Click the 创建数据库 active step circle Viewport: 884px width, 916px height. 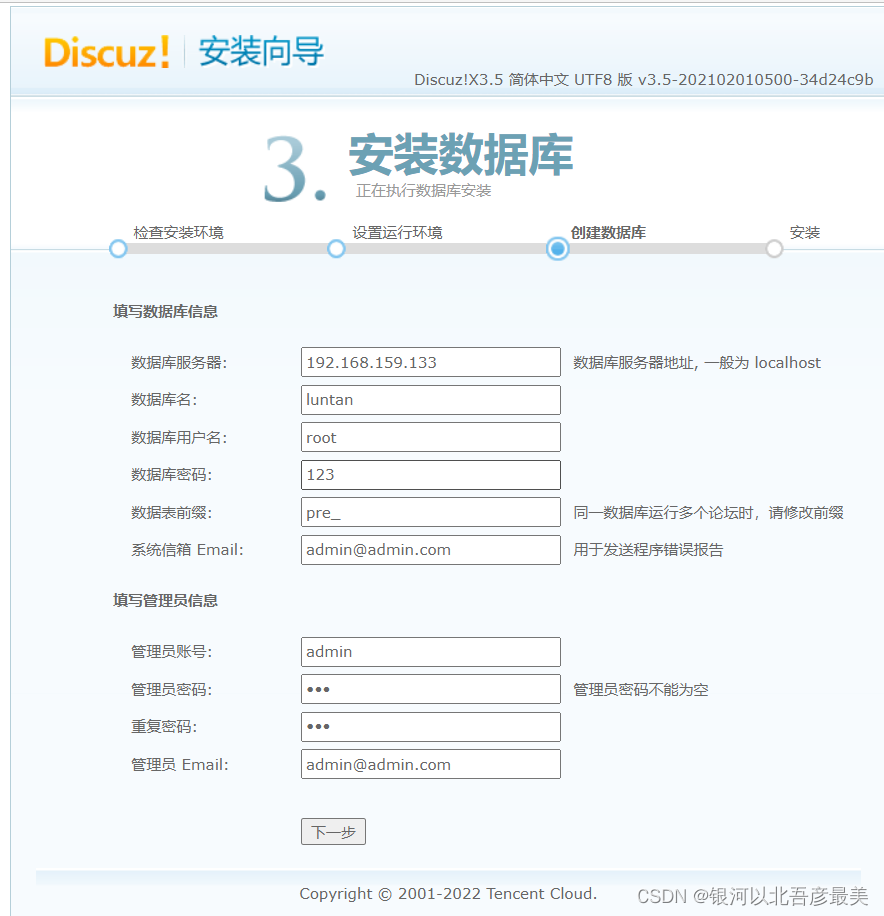558,249
